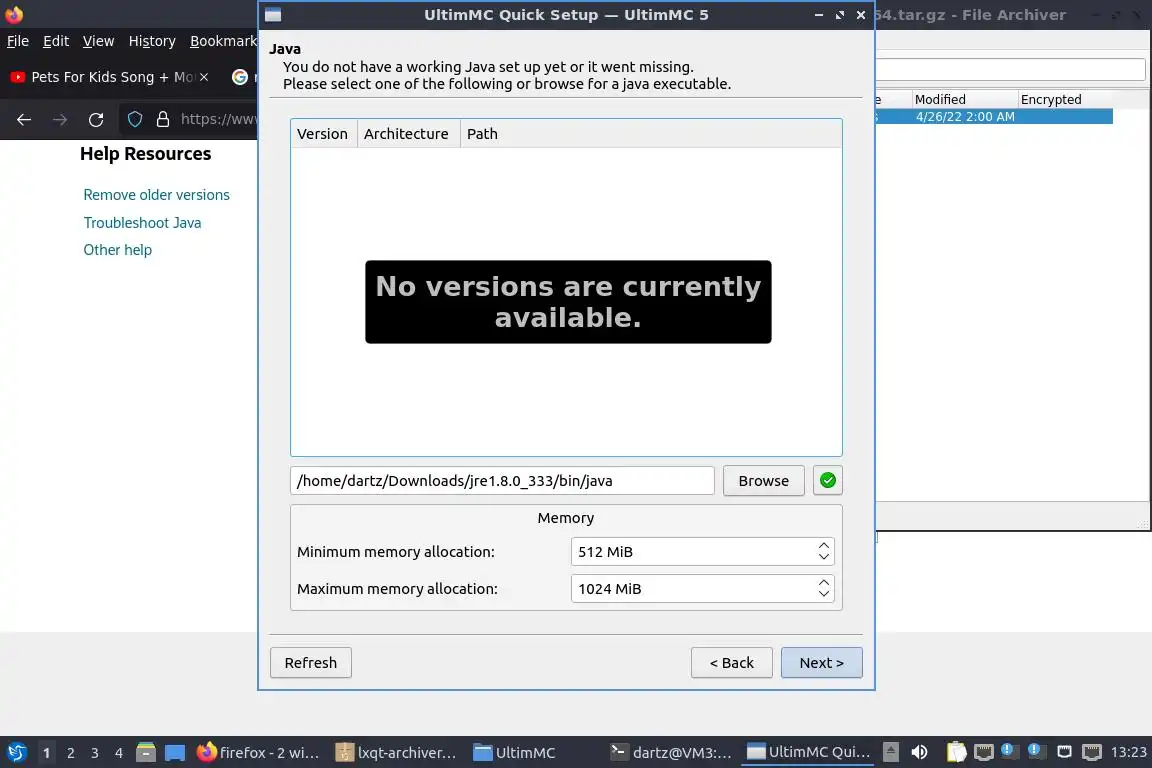Screen dimensions: 1152x768
Task: Click the Browse button for Java path
Action: (x=763, y=481)
